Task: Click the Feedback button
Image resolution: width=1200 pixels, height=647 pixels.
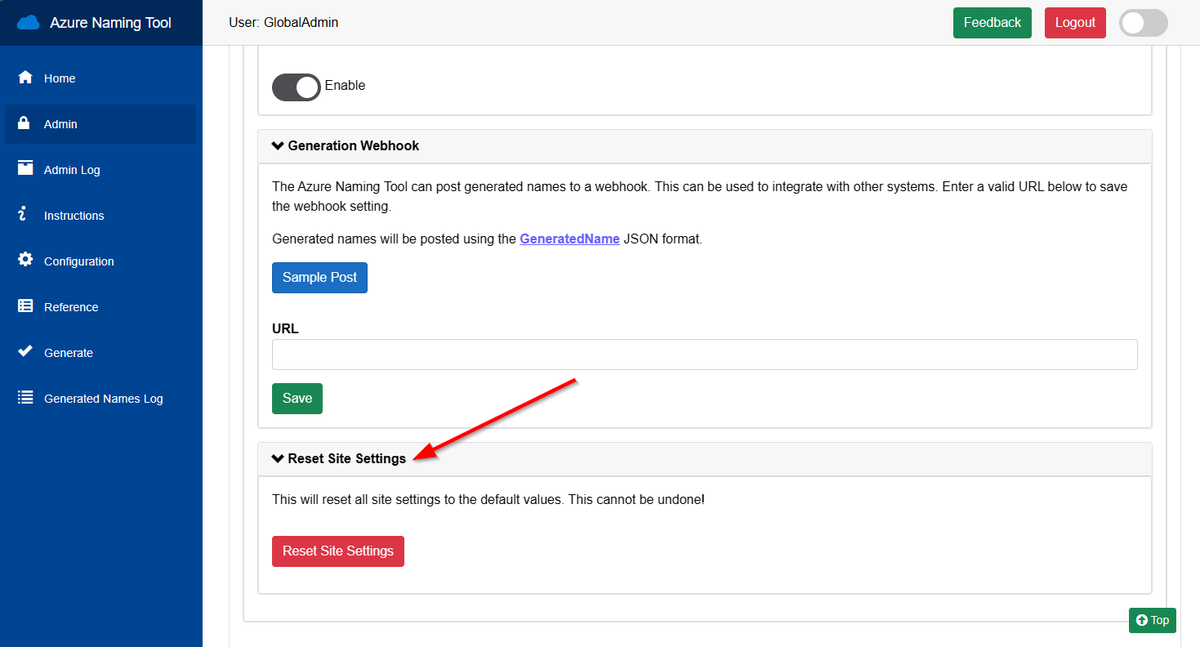Action: pyautogui.click(x=992, y=23)
